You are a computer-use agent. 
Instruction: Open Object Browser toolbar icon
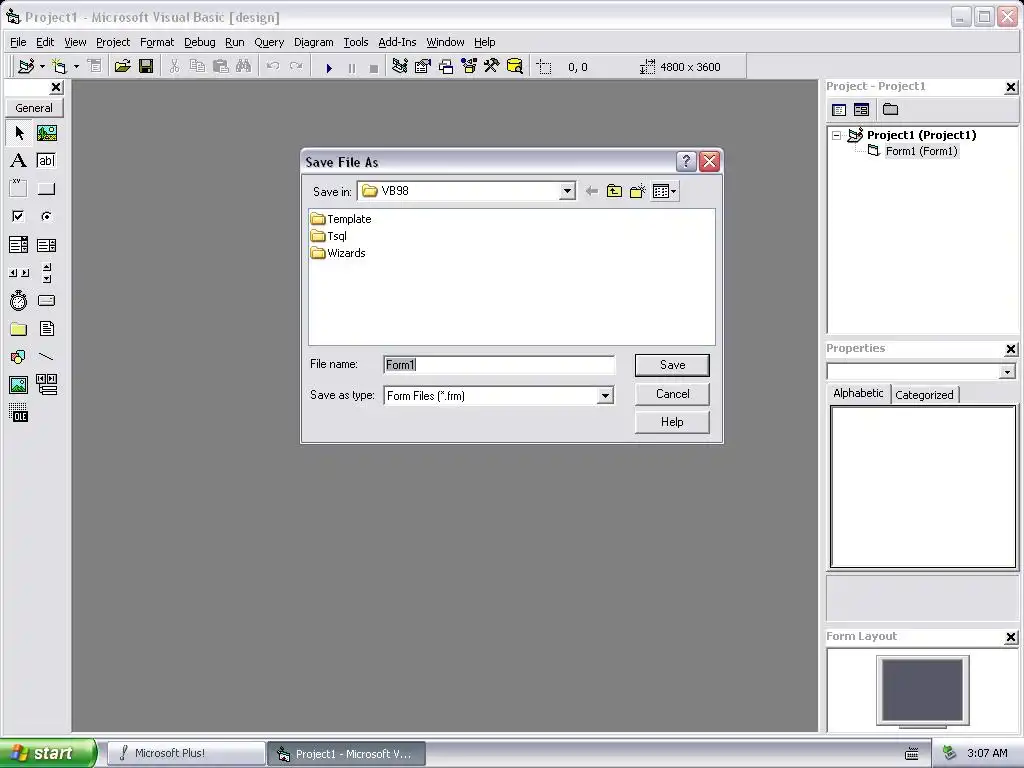tap(469, 67)
